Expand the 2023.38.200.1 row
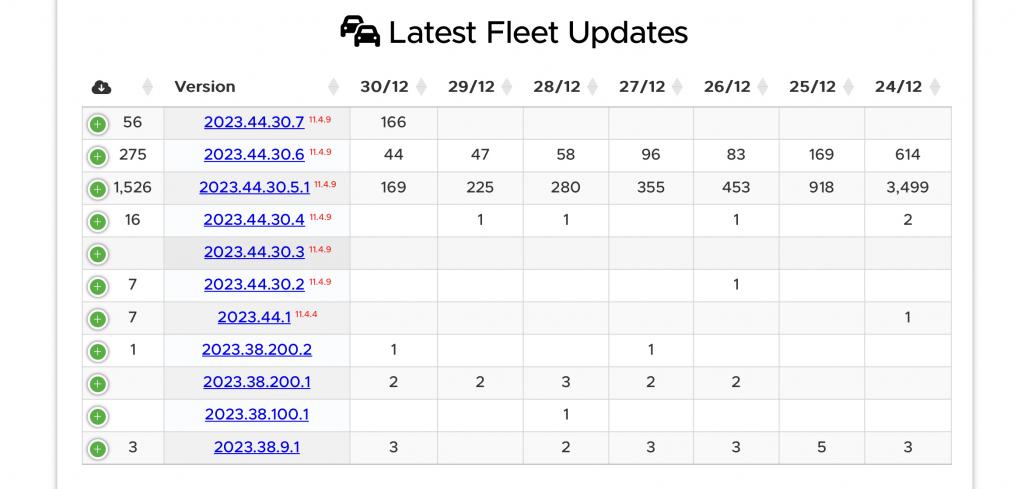Viewport: 1024px width, 489px height. tap(97, 384)
